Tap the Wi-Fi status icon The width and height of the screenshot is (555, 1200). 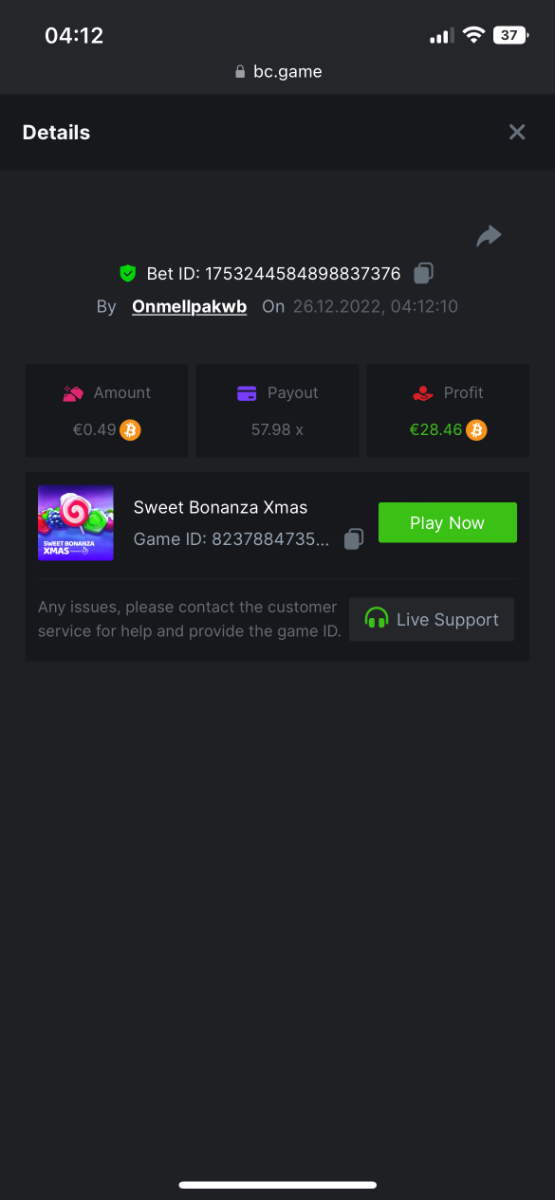(473, 35)
